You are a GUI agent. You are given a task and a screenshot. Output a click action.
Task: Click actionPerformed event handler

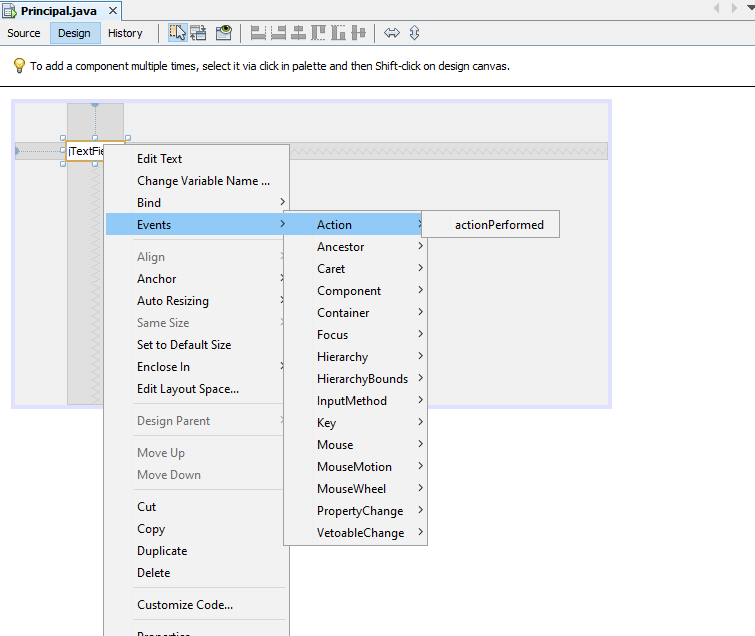[491, 225]
